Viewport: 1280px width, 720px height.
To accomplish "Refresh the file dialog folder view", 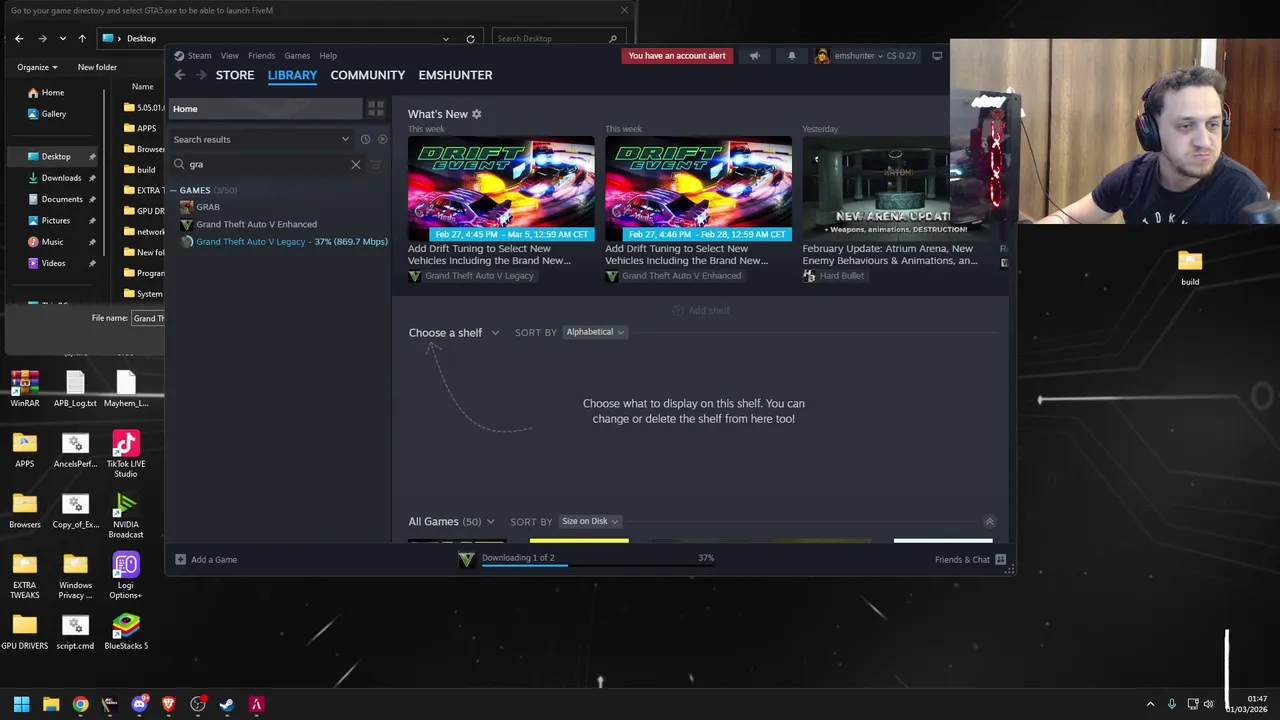I will [x=470, y=39].
